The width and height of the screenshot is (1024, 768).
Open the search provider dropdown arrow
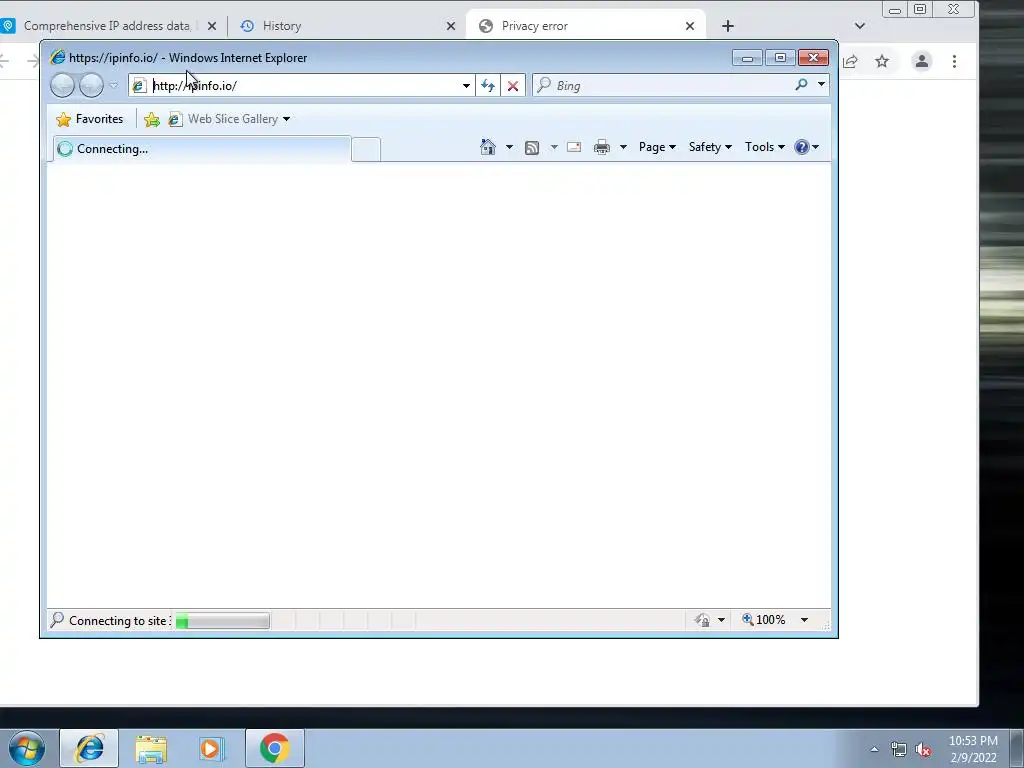pyautogui.click(x=821, y=85)
